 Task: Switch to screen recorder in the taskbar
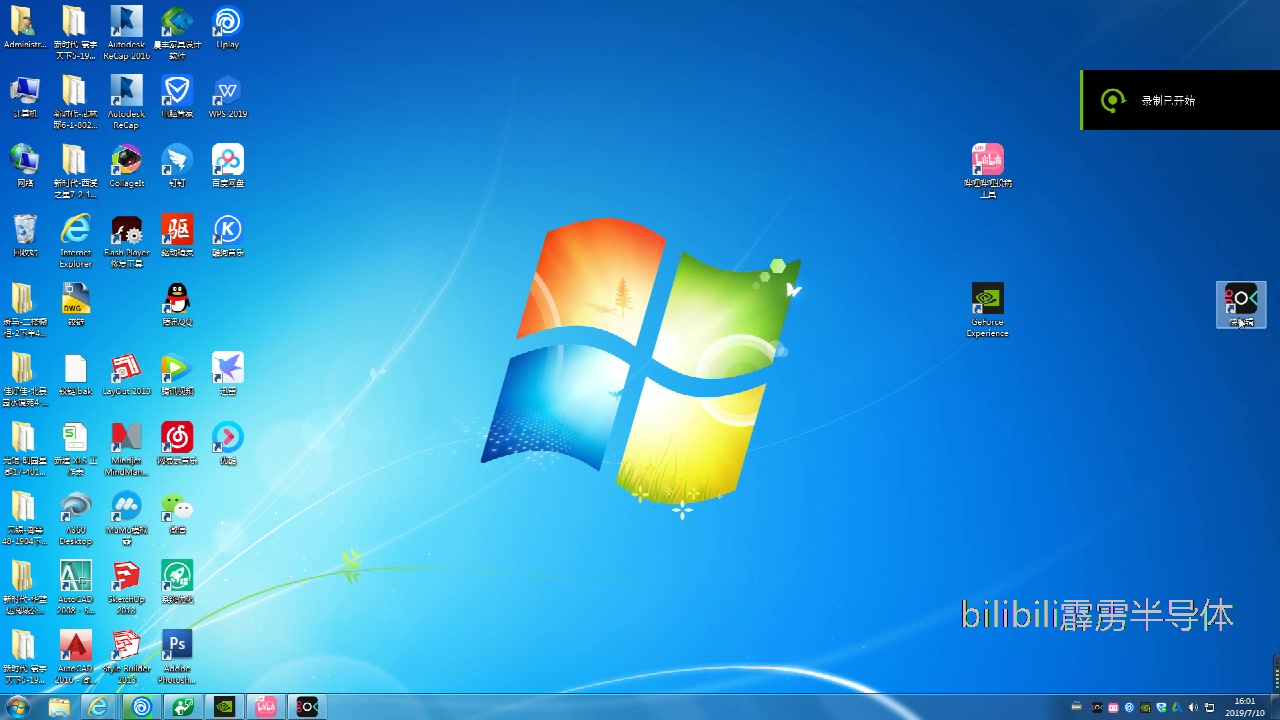(307, 707)
